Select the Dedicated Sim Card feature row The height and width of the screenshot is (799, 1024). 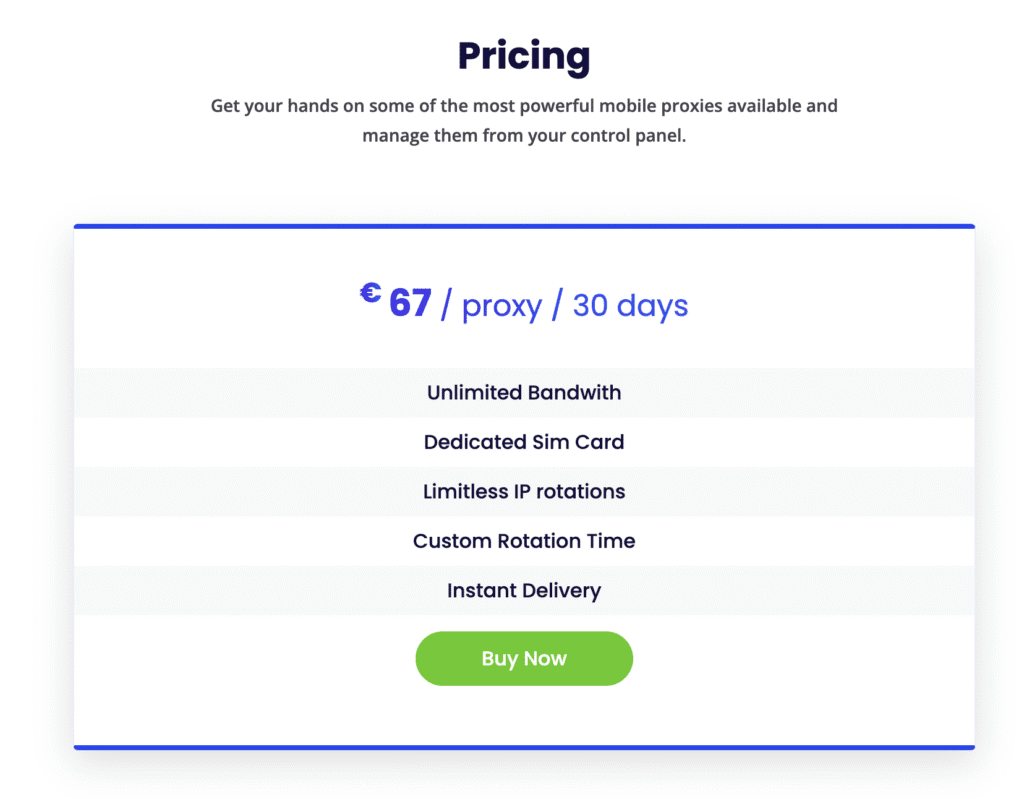524,442
